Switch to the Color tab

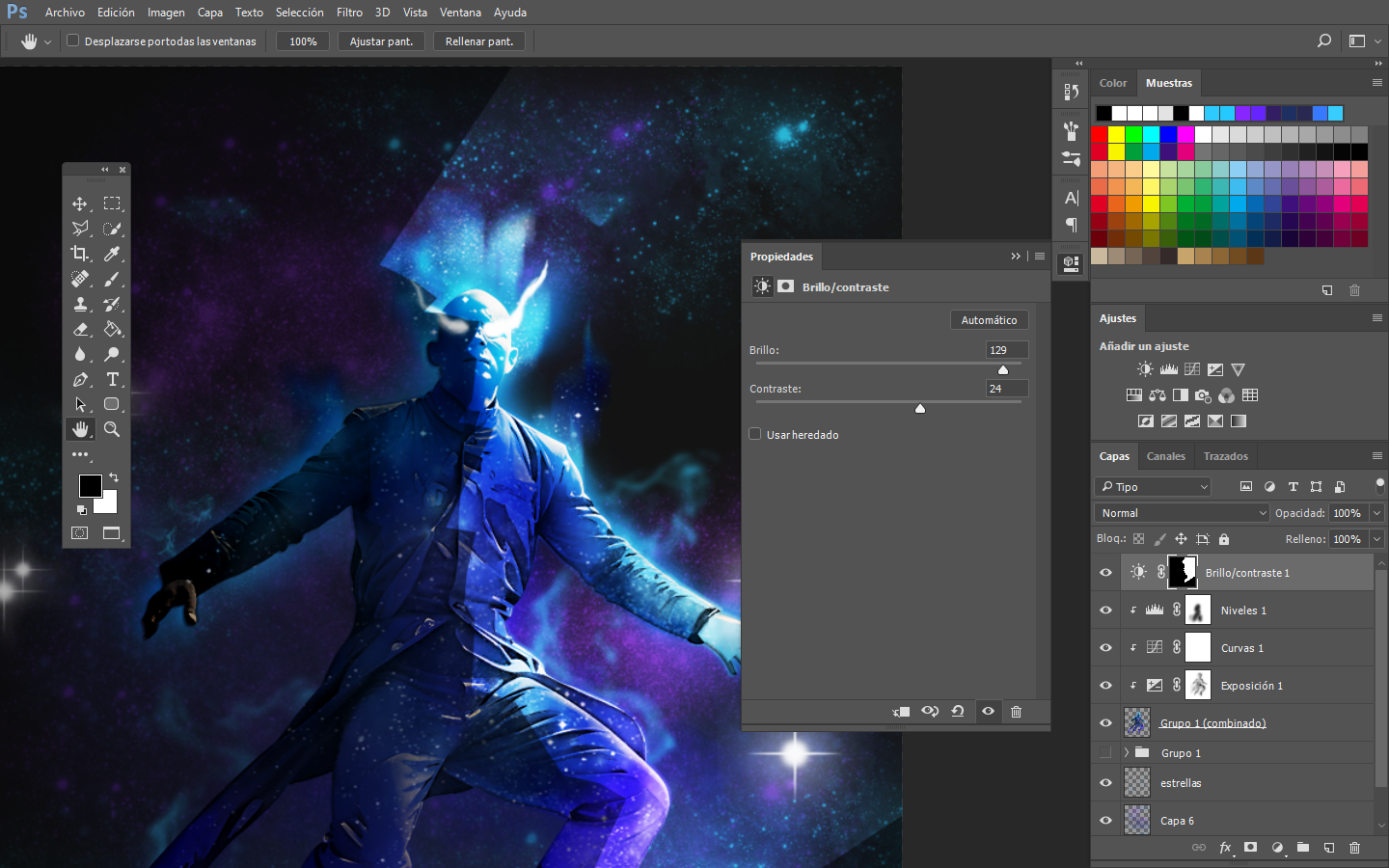coord(1113,83)
